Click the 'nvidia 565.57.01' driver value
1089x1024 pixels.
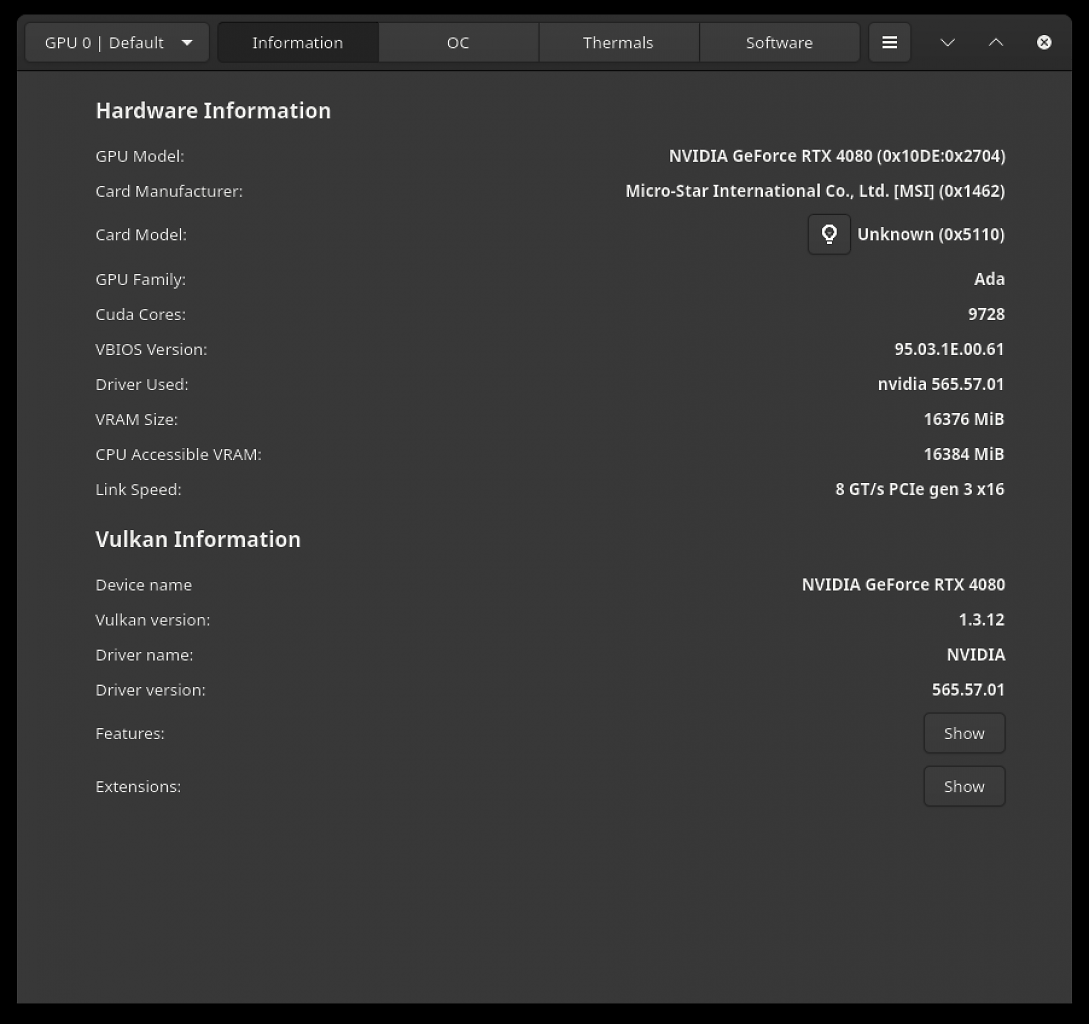pos(941,384)
